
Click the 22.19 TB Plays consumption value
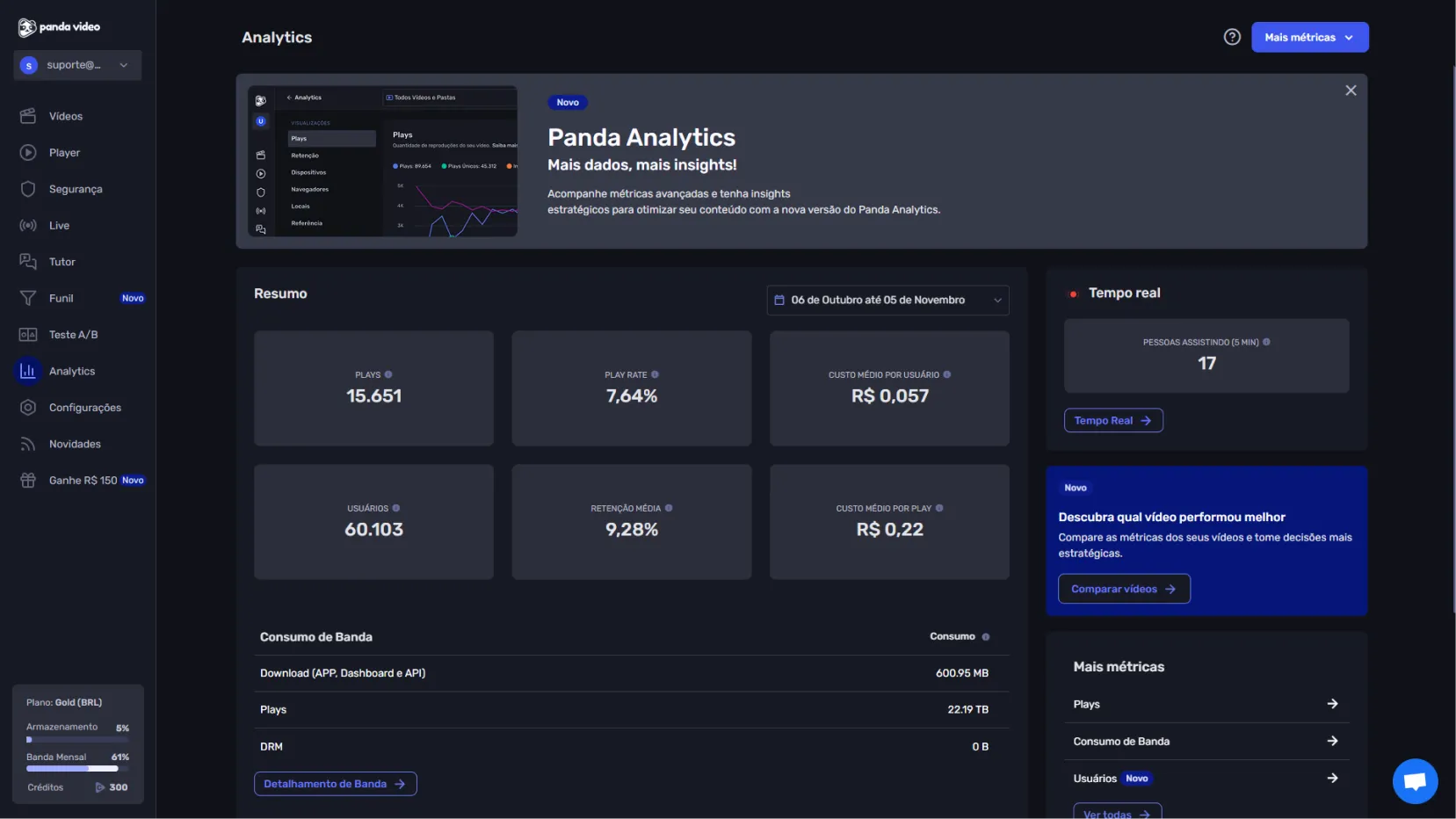pyautogui.click(x=967, y=710)
